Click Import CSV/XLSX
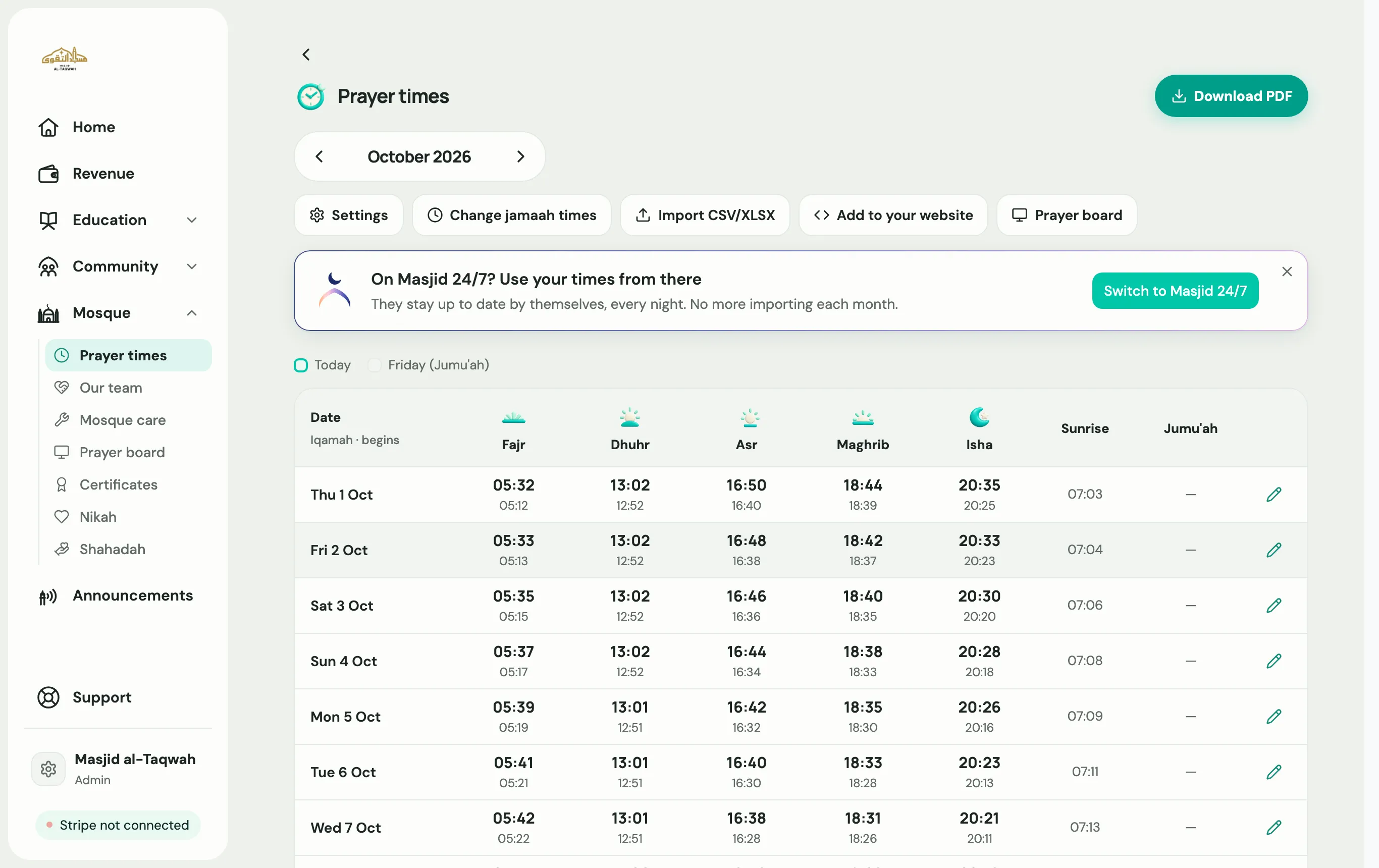The image size is (1379, 868). (705, 215)
